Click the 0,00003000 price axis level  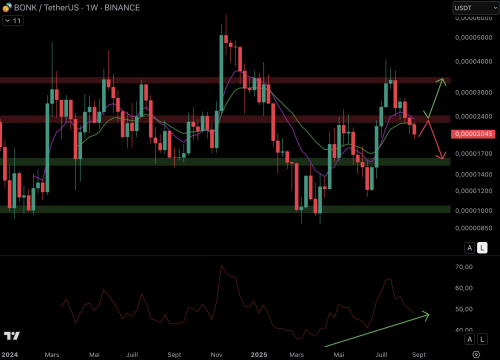click(473, 92)
